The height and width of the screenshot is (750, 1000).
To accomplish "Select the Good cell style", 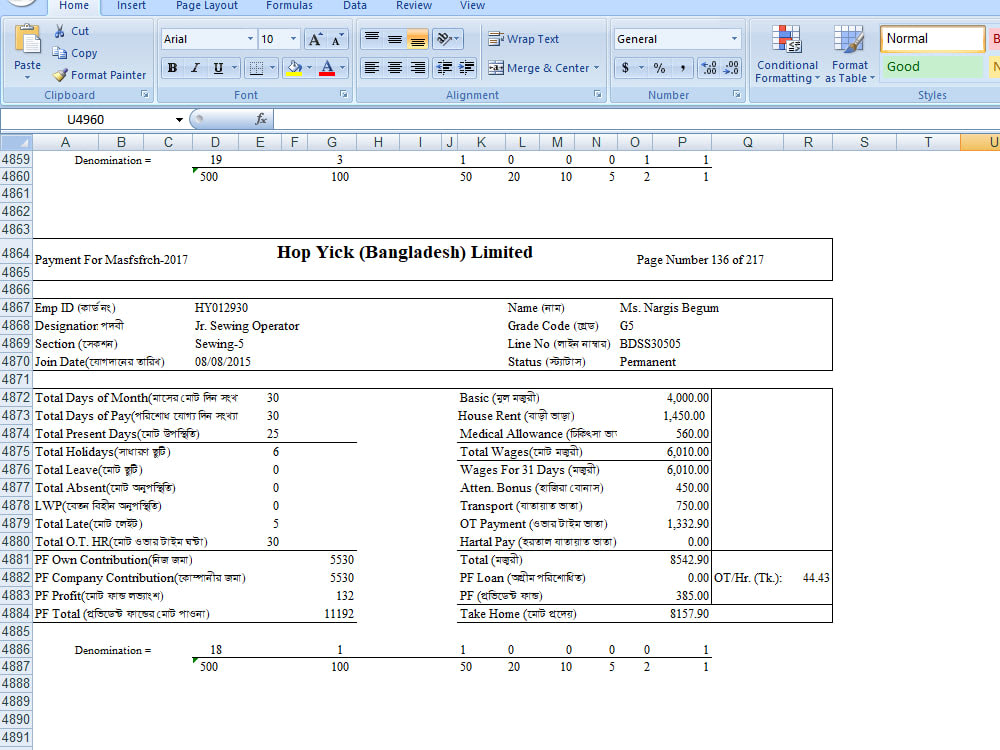I will (932, 66).
